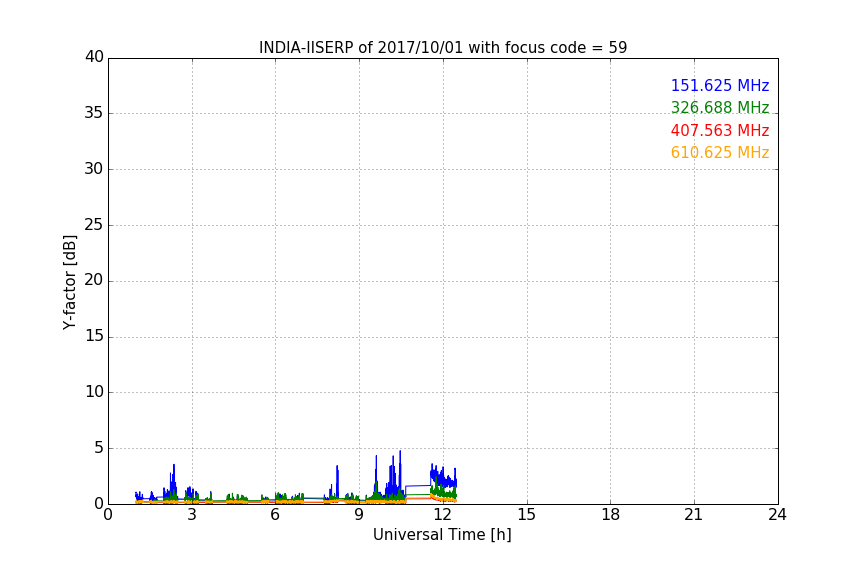The width and height of the screenshot is (864, 576).
Task: Click y-axis tick label 25
Action: click(x=94, y=224)
